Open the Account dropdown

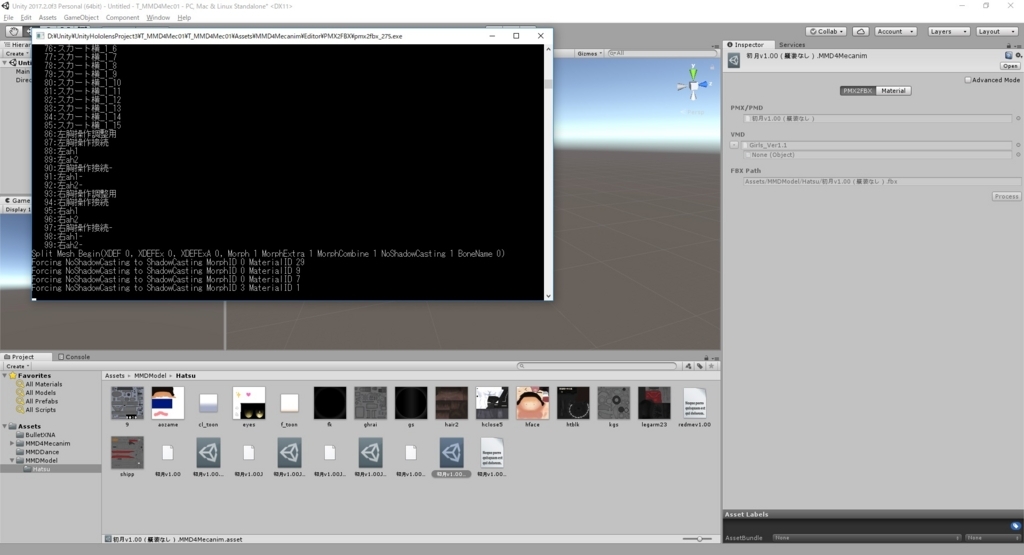[895, 31]
